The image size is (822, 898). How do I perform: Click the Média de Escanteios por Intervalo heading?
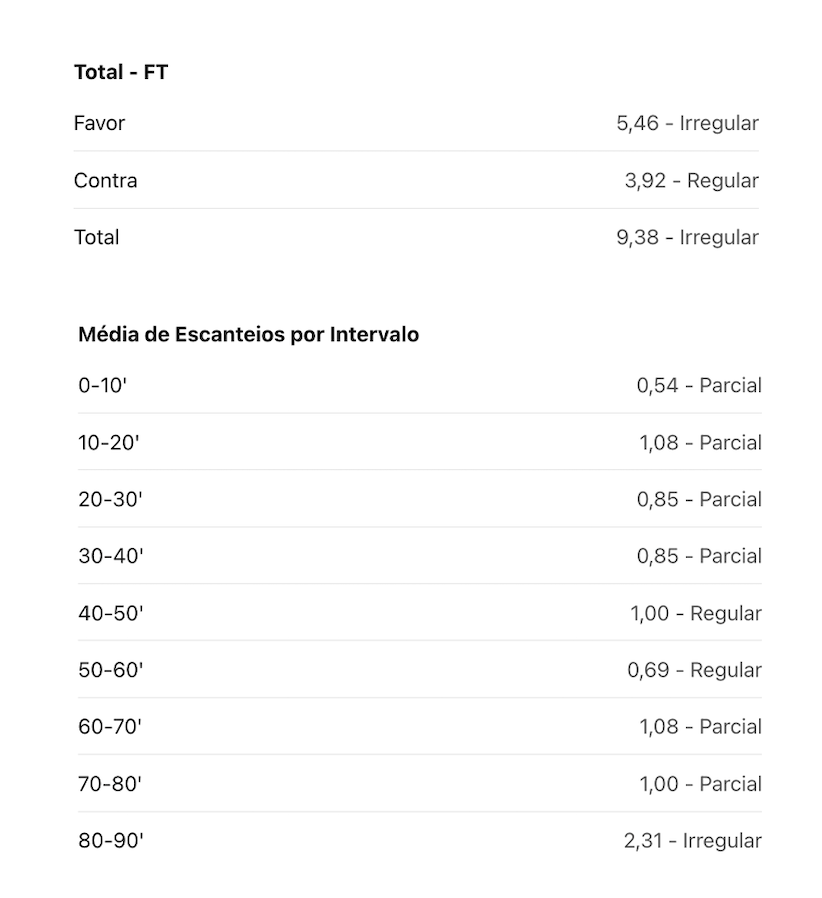(x=249, y=334)
